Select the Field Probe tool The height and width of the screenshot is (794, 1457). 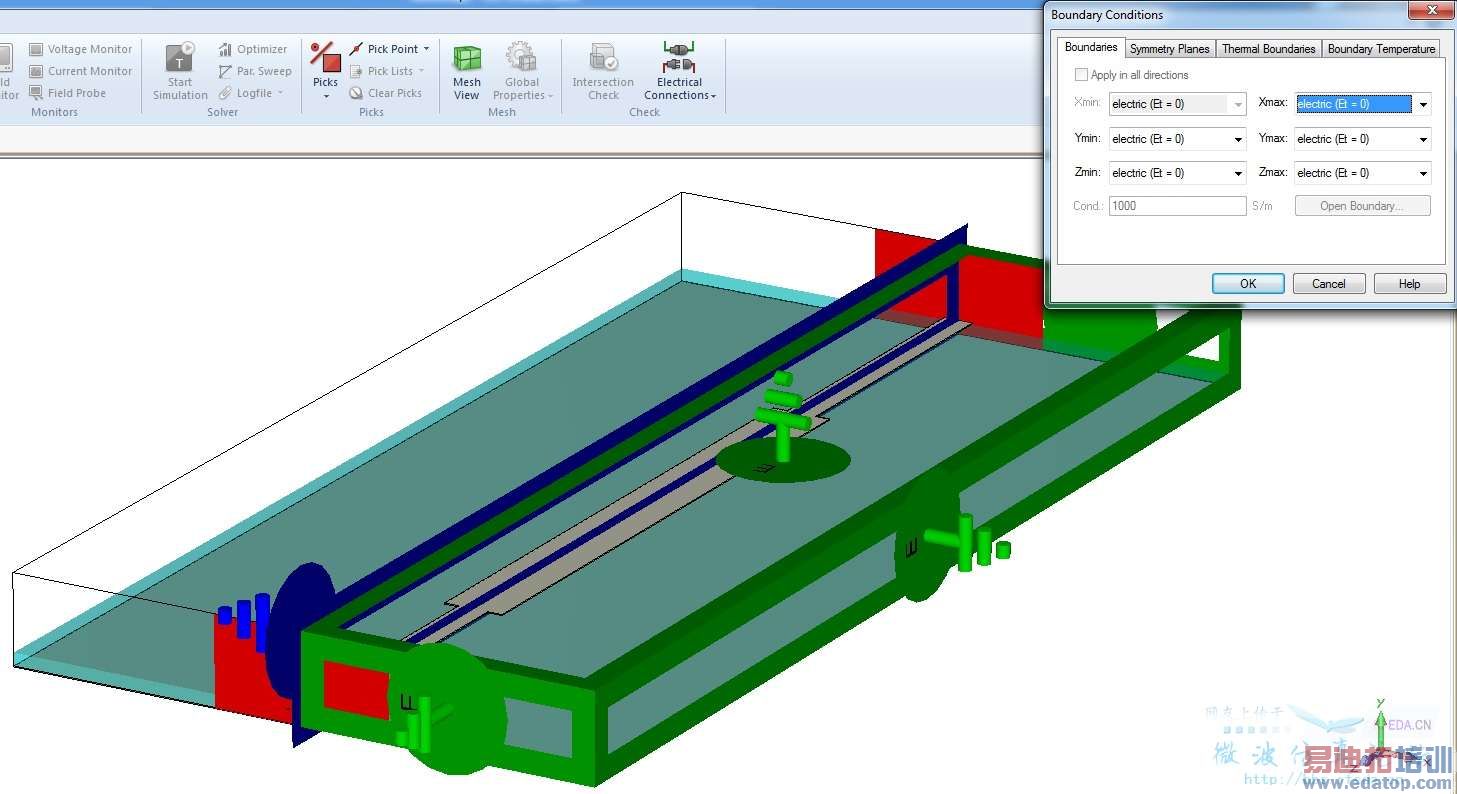click(67, 93)
